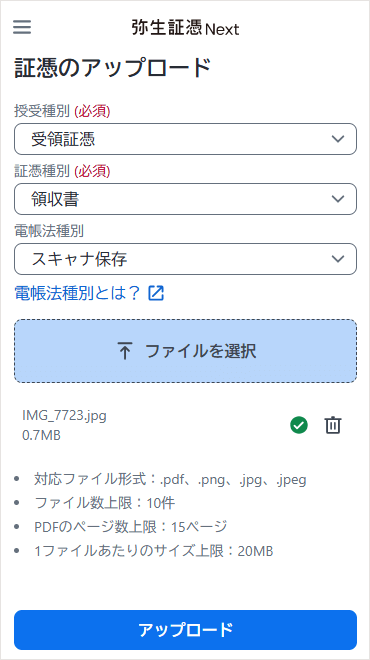The height and width of the screenshot is (660, 370).
Task: Click the chevron arrow on the 領収書 field
Action: pos(338,199)
